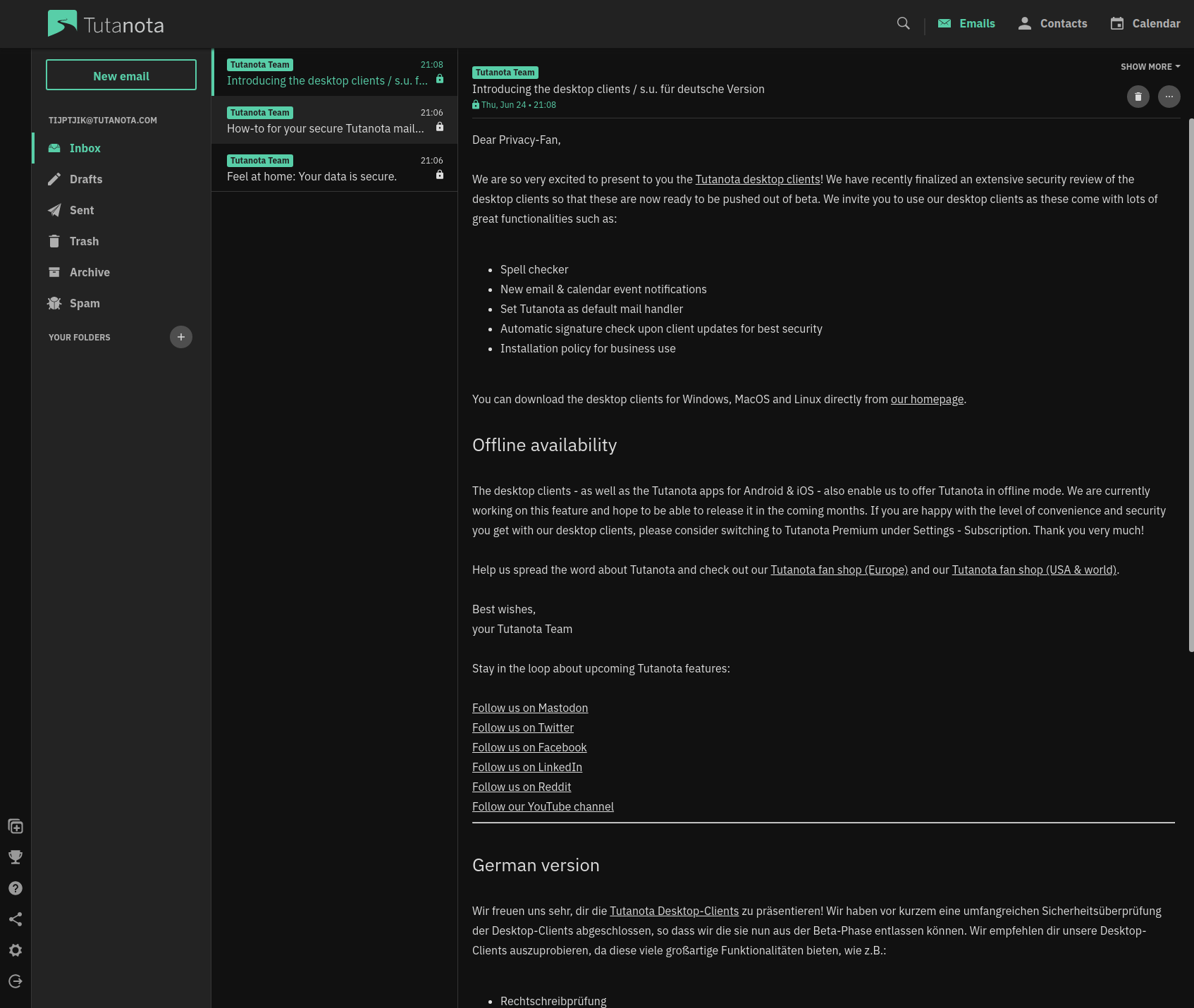Switch to the Emails view
1194x1008 pixels.
[966, 23]
